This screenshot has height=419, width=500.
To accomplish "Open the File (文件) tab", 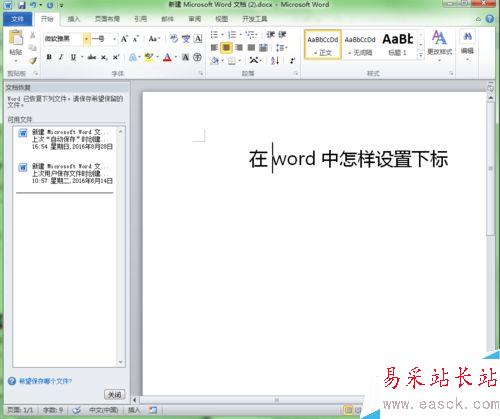I will 18,19.
